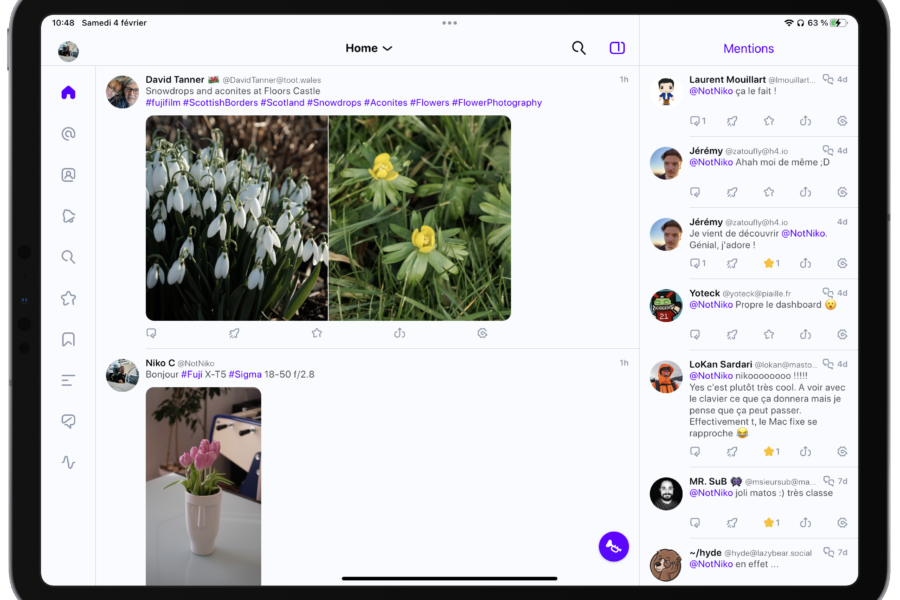
Task: Boost Yoteck's dashboard mention
Action: (732, 334)
